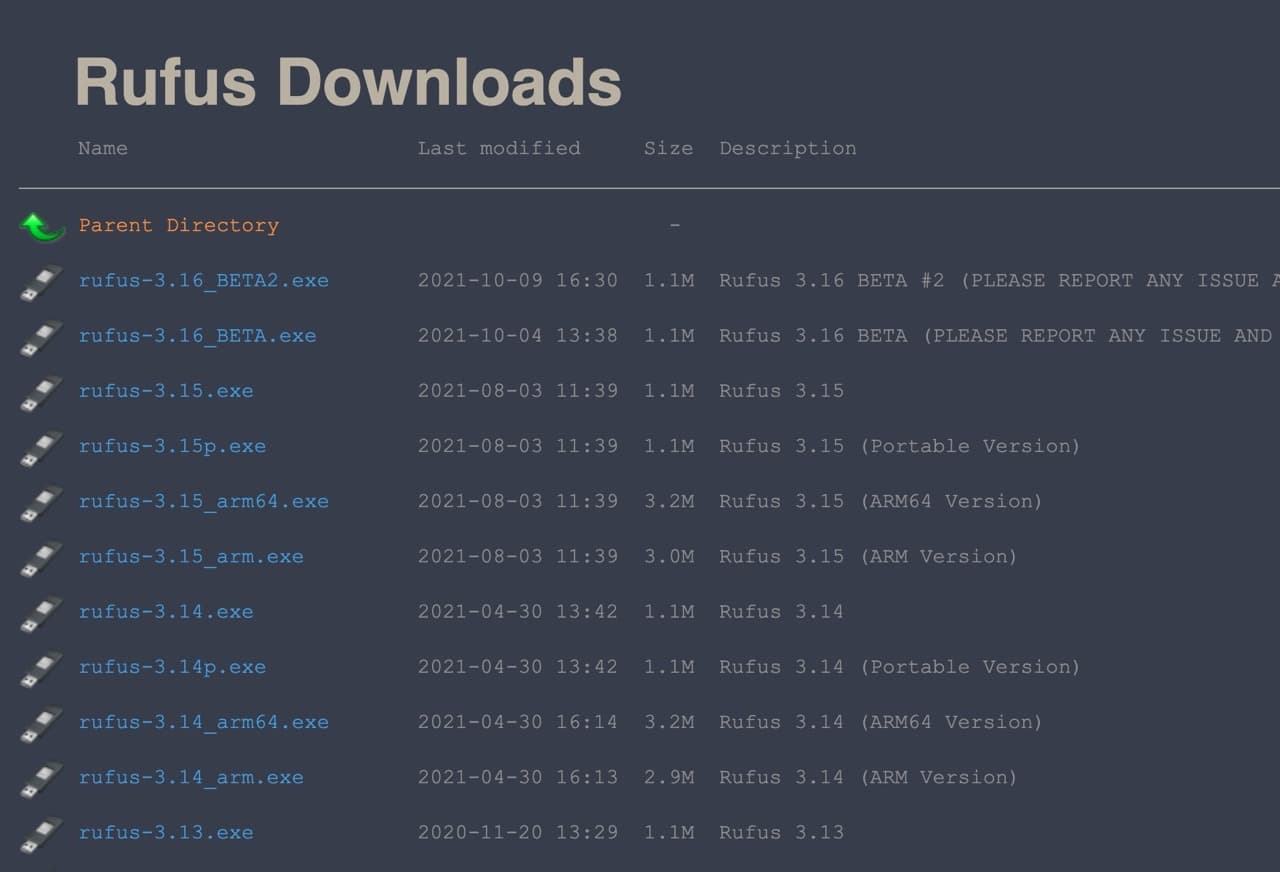The height and width of the screenshot is (872, 1280).
Task: Download rufus-3.15_arm64.exe
Action: coord(204,501)
